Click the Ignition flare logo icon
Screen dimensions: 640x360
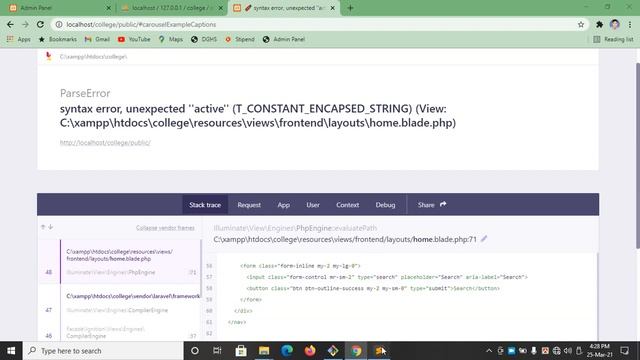tap(49, 56)
